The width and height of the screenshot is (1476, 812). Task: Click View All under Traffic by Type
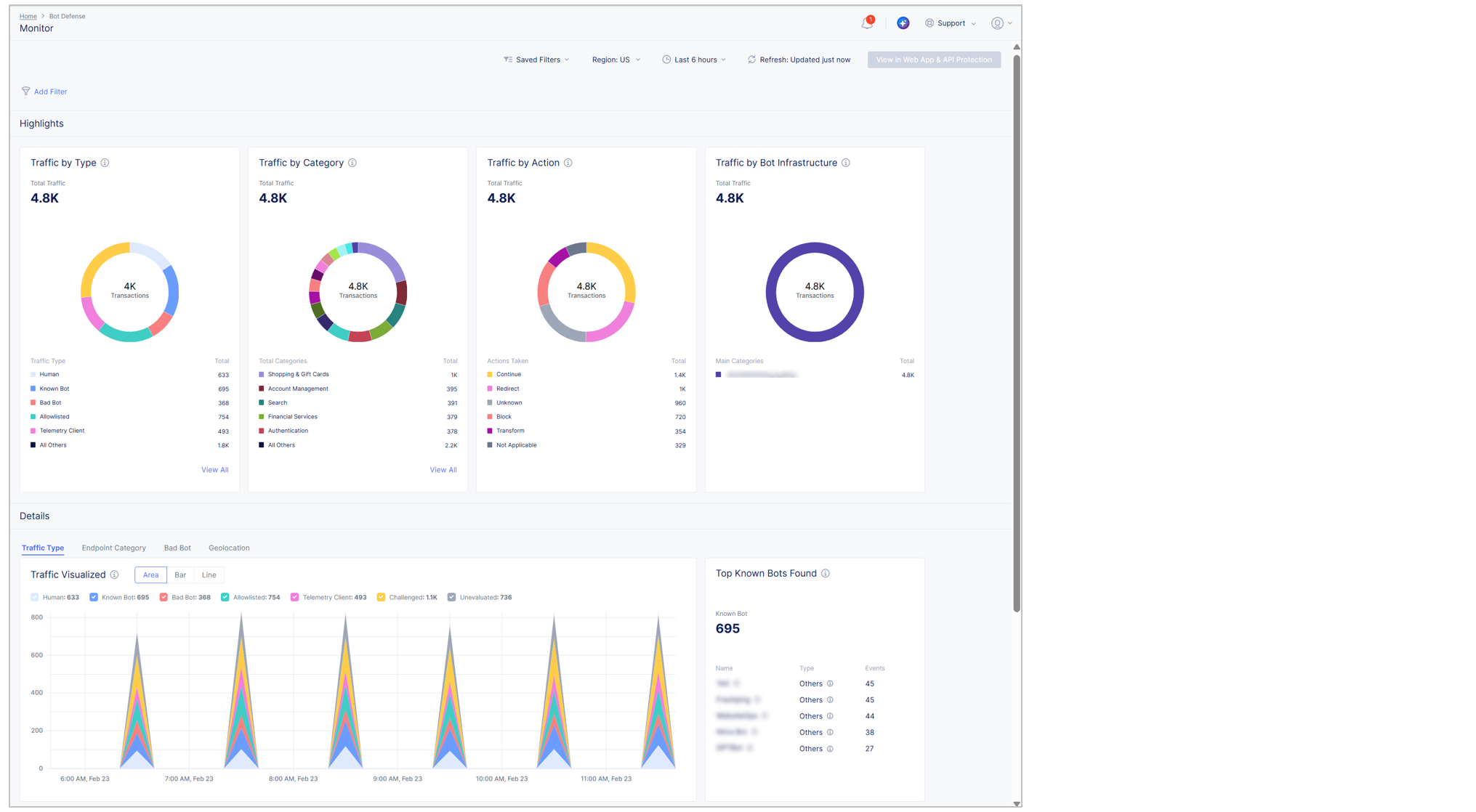[214, 470]
